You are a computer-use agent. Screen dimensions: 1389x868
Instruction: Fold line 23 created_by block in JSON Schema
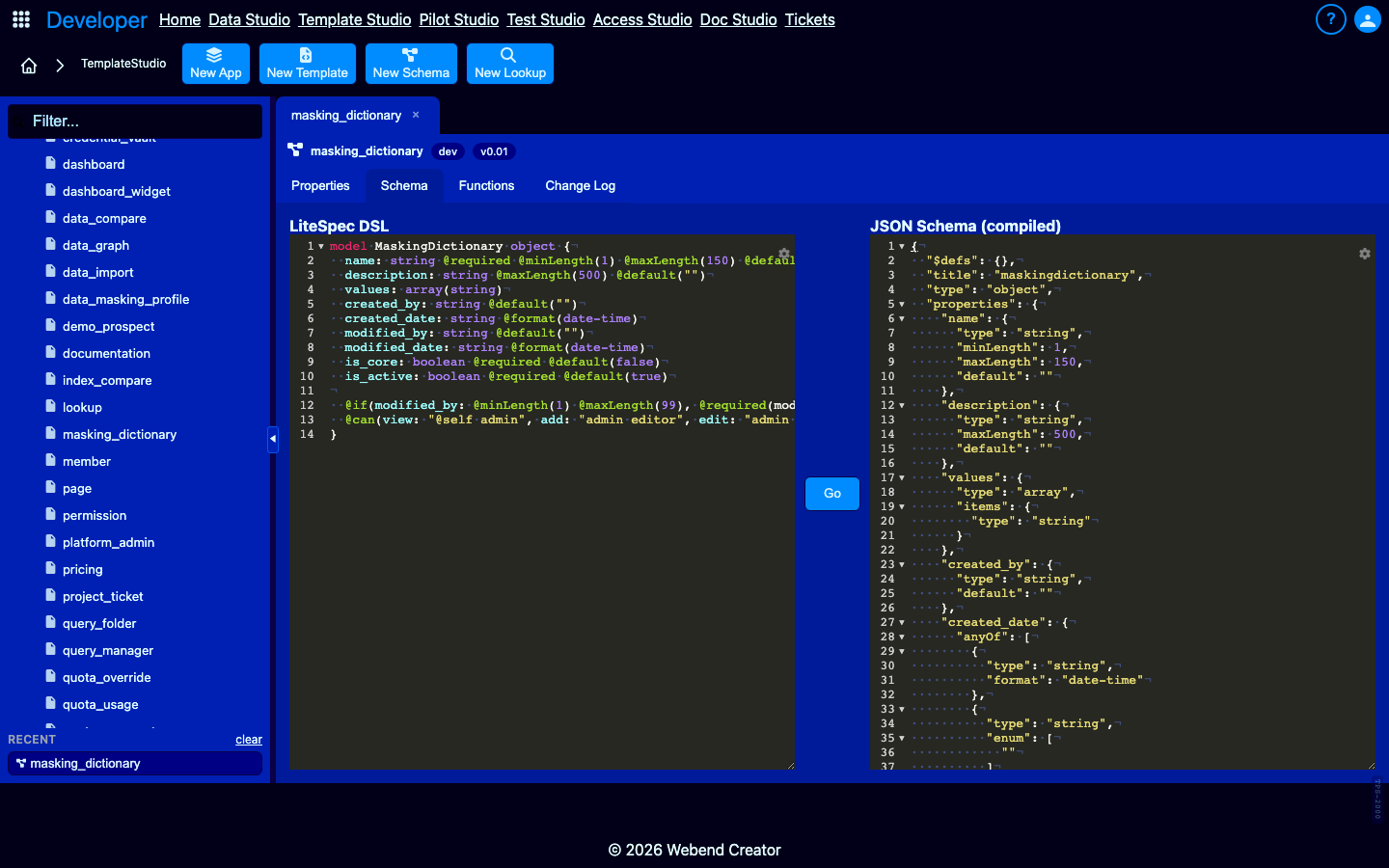coord(902,565)
